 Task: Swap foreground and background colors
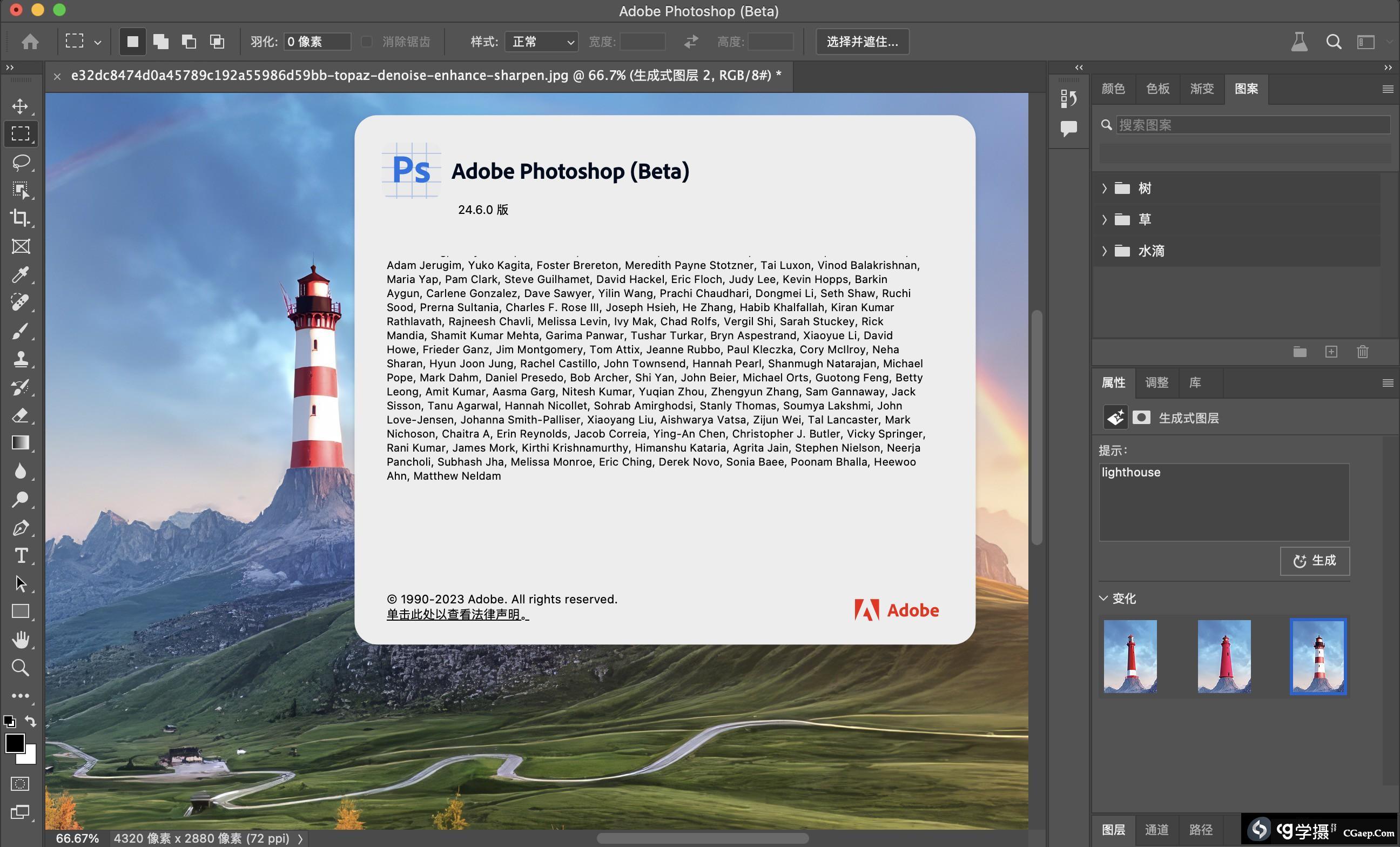point(31,722)
